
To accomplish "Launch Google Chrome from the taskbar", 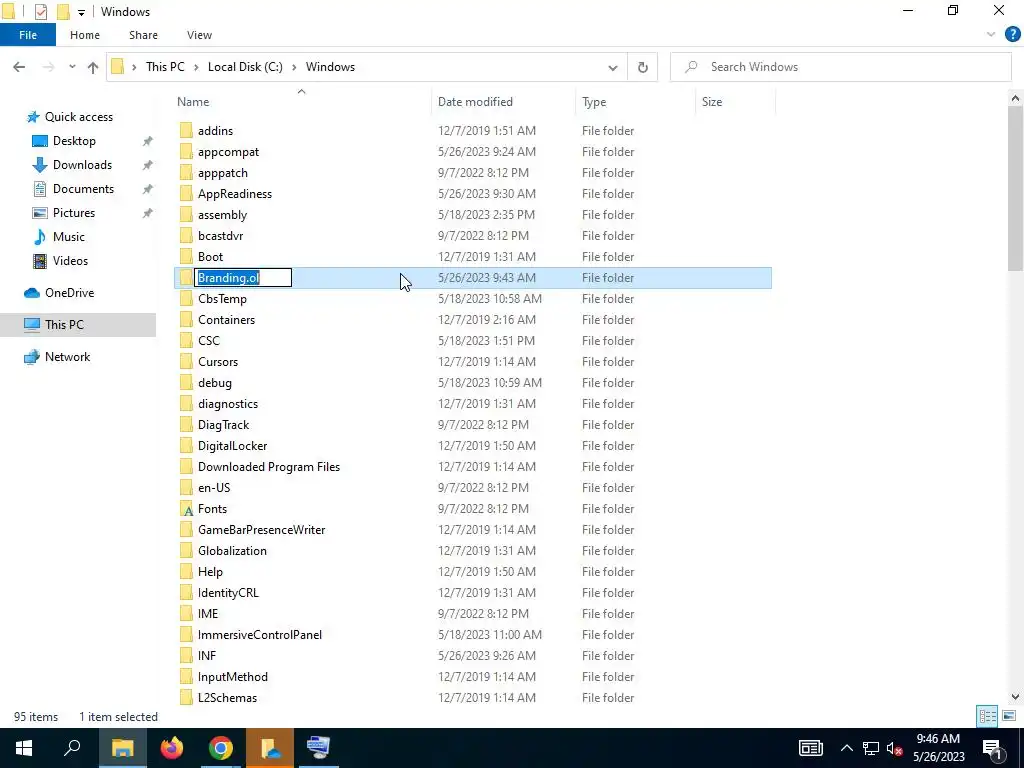I will 221,748.
